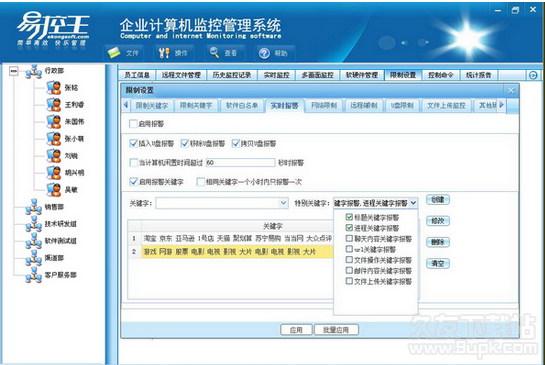Click employee icon next to 朱国伟
This screenshot has width=545, height=365.
coord(54,122)
